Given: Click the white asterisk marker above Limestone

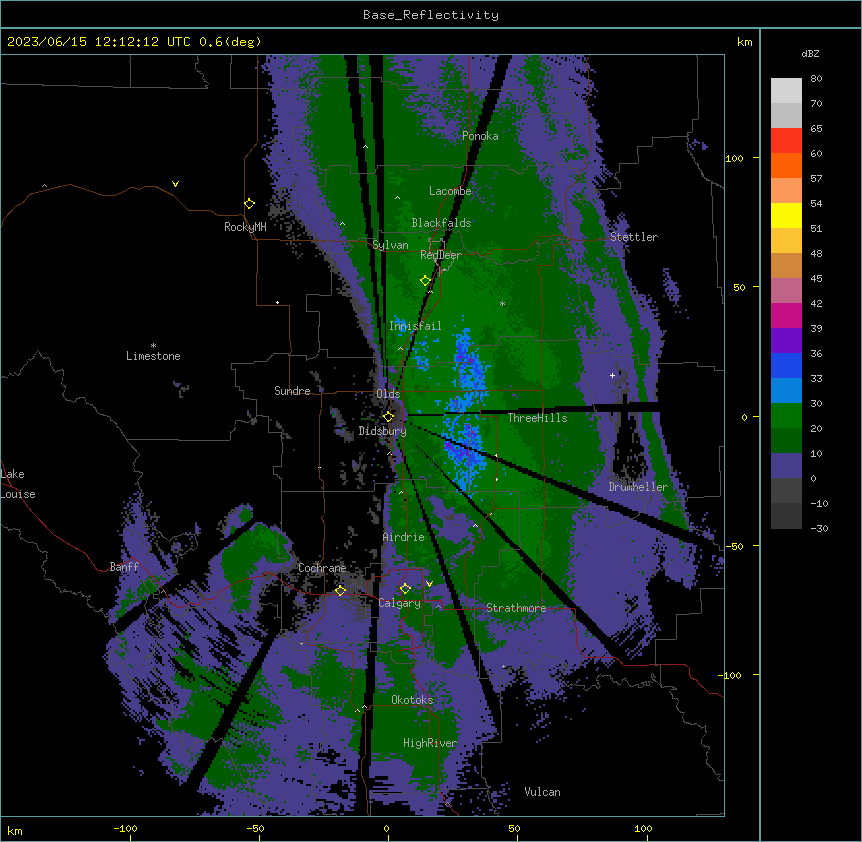Looking at the screenshot, I should [153, 346].
